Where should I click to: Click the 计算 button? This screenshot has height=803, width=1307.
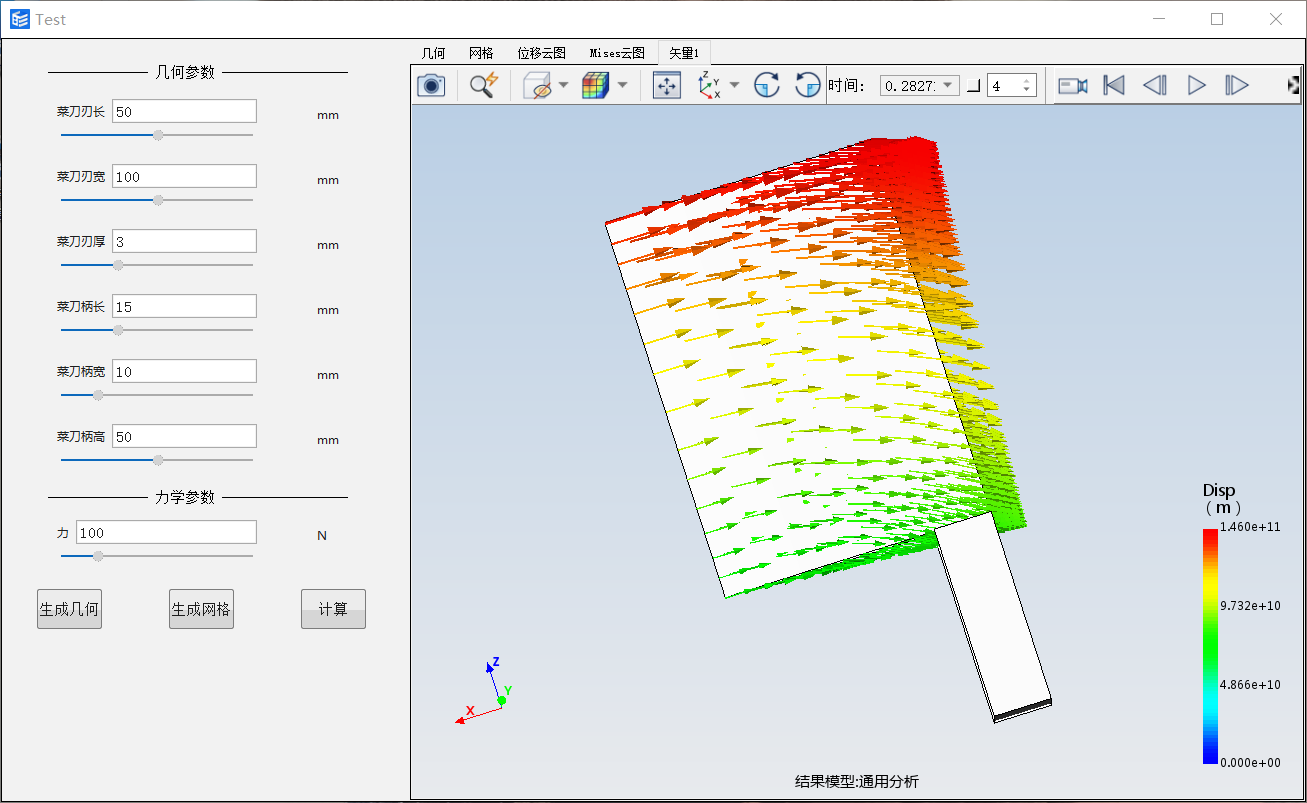point(333,609)
